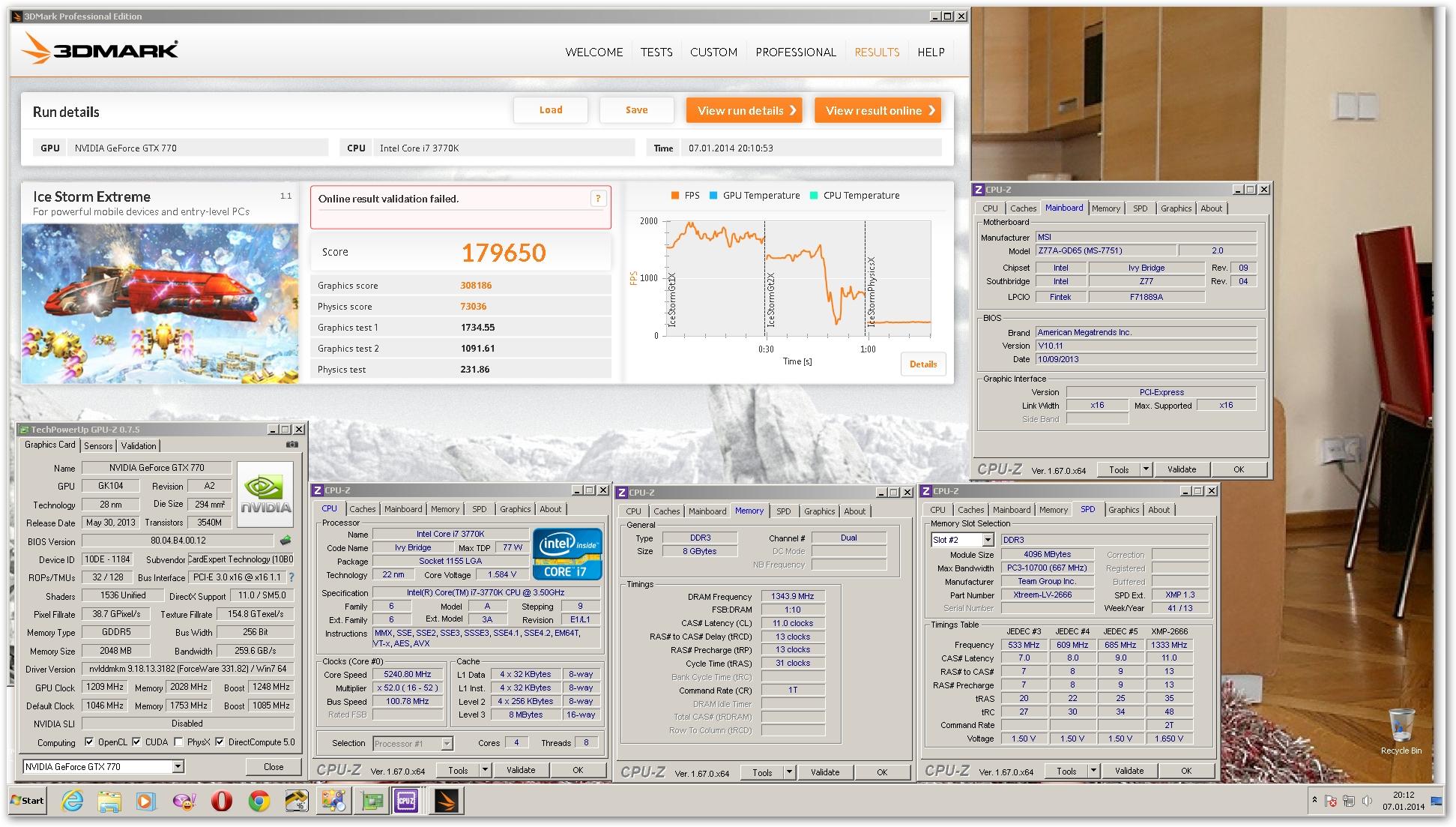Open the Recycle Bin on desktop
1456x827 pixels.
[1401, 731]
